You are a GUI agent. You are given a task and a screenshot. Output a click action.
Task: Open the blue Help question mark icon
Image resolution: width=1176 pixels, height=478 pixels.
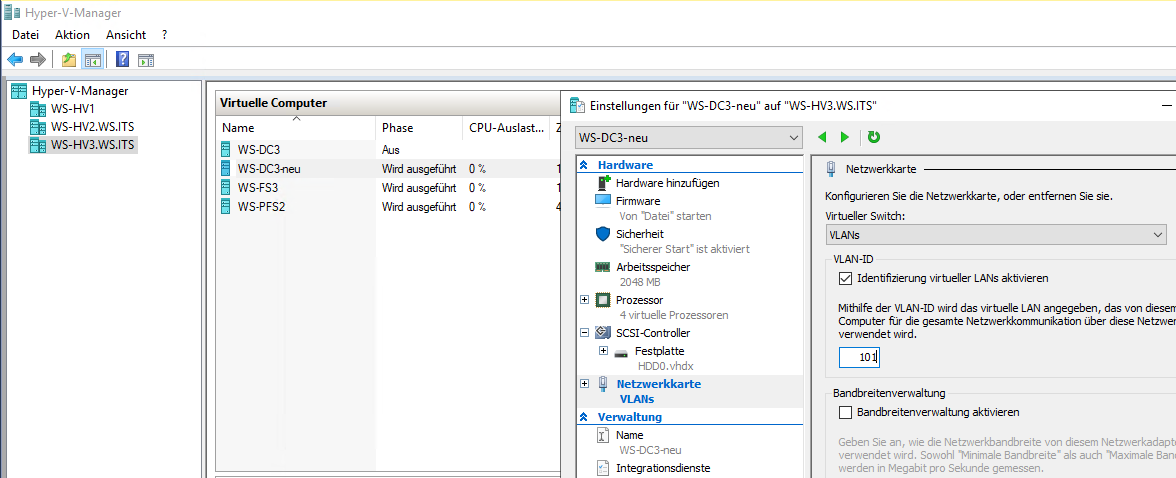[x=123, y=59]
